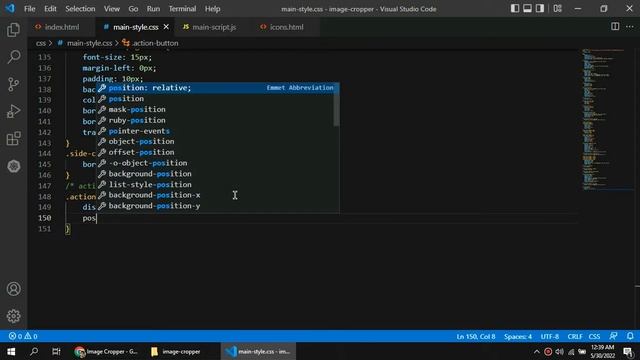Image resolution: width=640 pixels, height=360 pixels.
Task: Open the Edit menu
Action: [50, 9]
